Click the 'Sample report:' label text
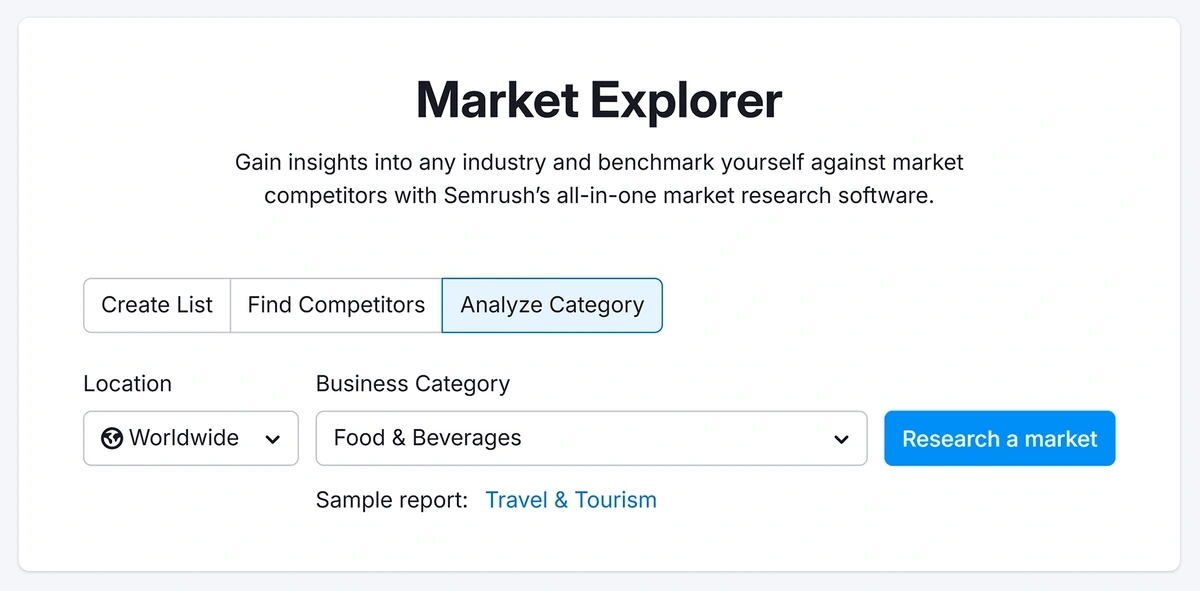The image size is (1200, 591). (392, 500)
